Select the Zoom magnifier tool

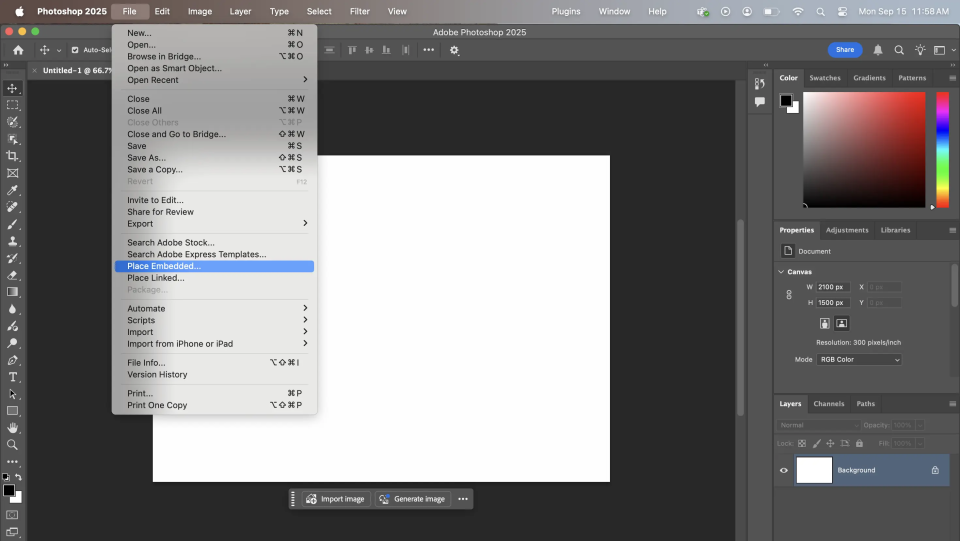pyautogui.click(x=12, y=445)
